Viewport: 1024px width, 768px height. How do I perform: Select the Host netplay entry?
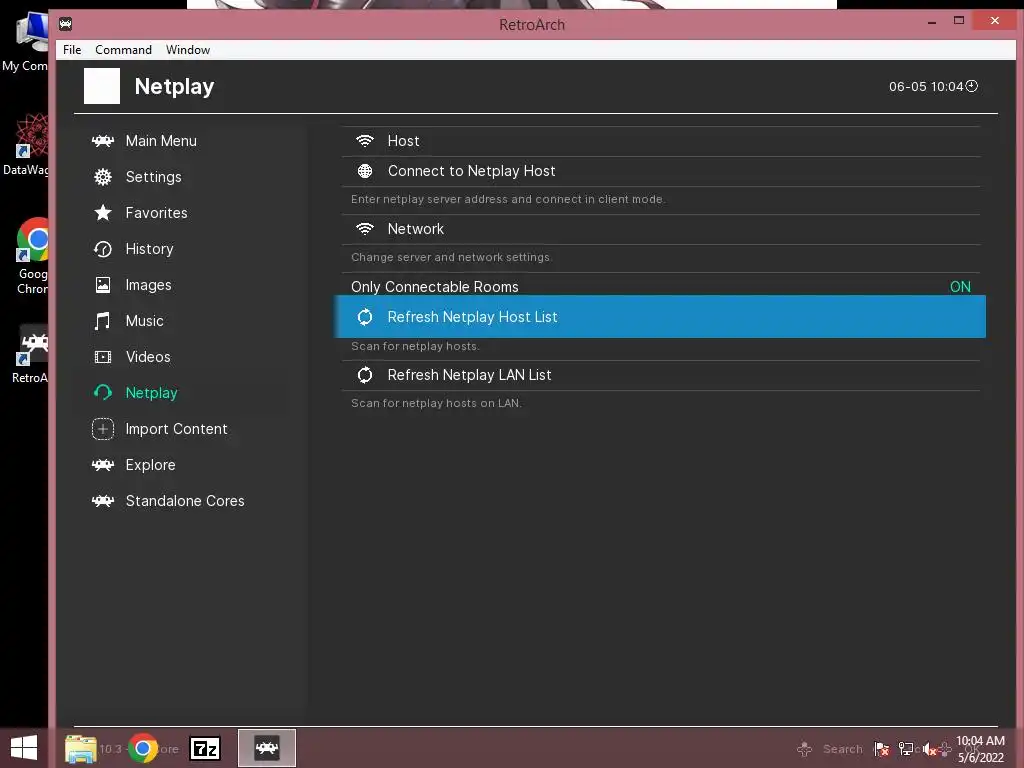click(660, 141)
